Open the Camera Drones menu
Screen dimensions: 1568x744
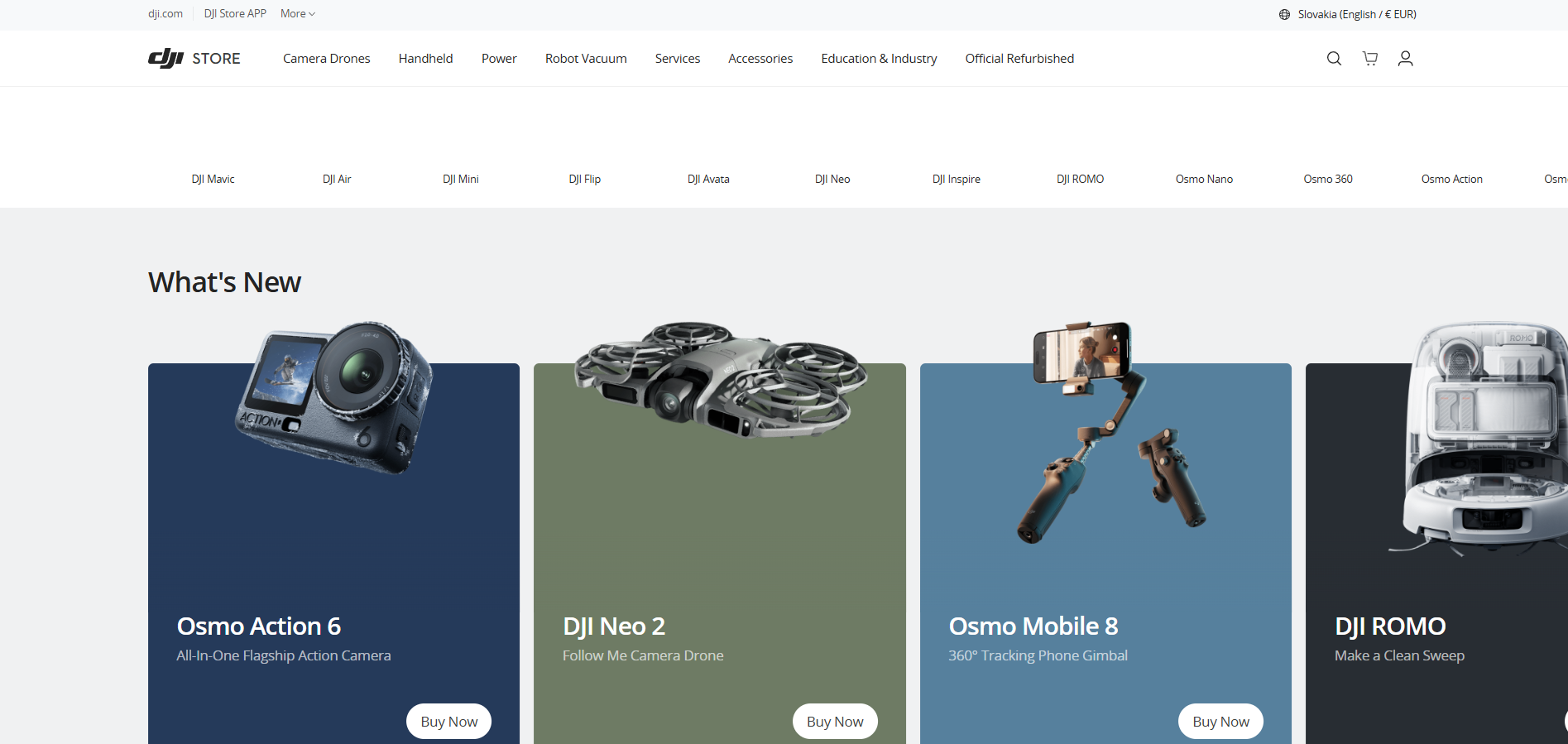[x=326, y=59]
